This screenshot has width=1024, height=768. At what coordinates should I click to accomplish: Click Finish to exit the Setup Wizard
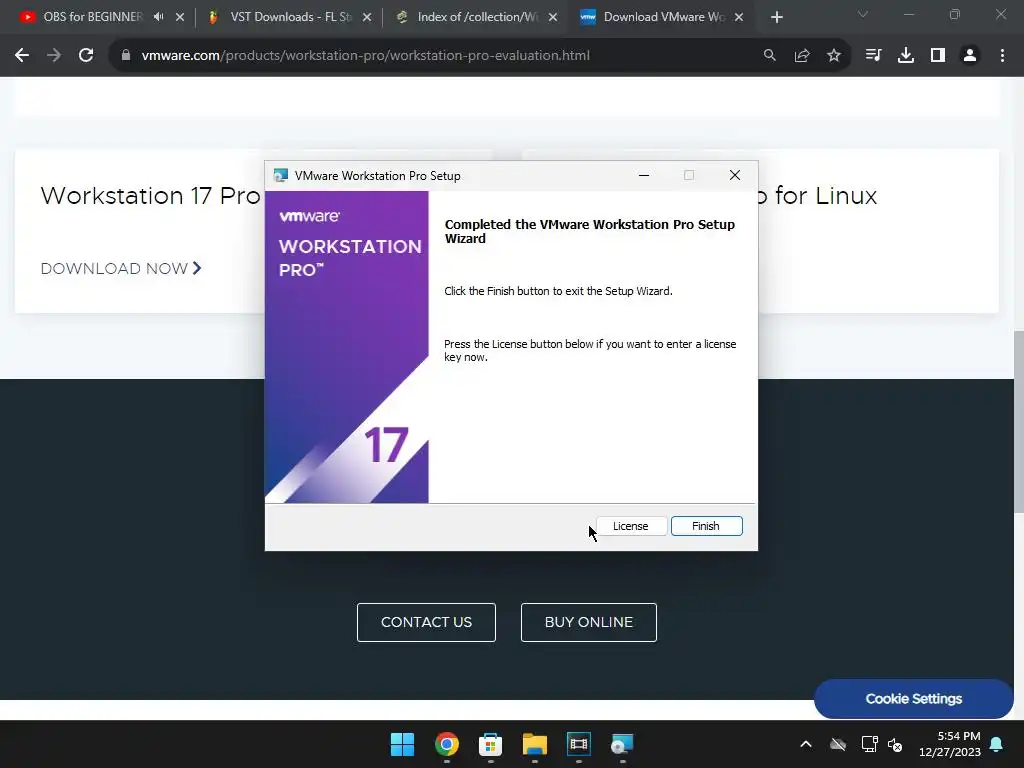(706, 526)
